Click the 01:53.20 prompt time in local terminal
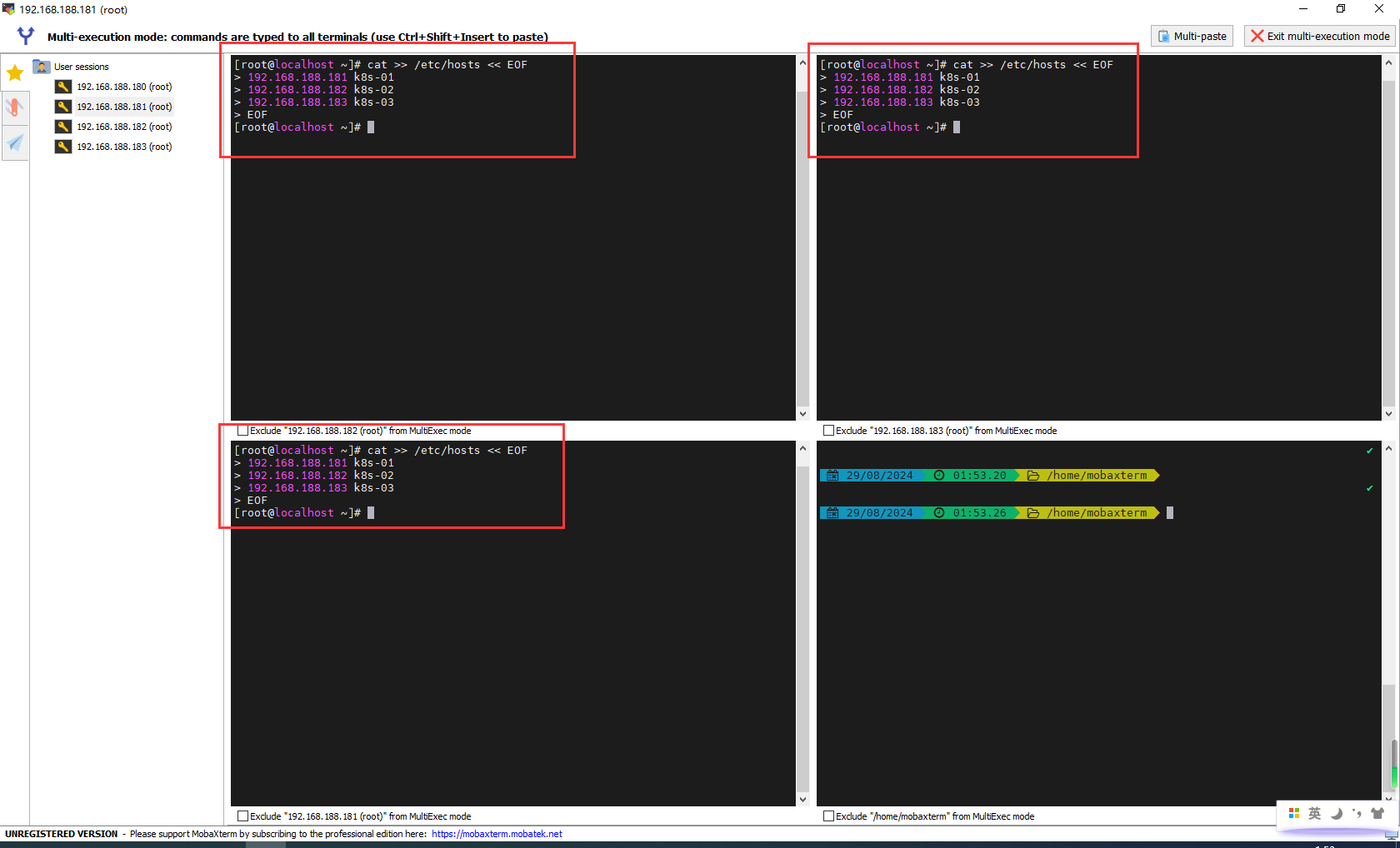 coord(979,476)
